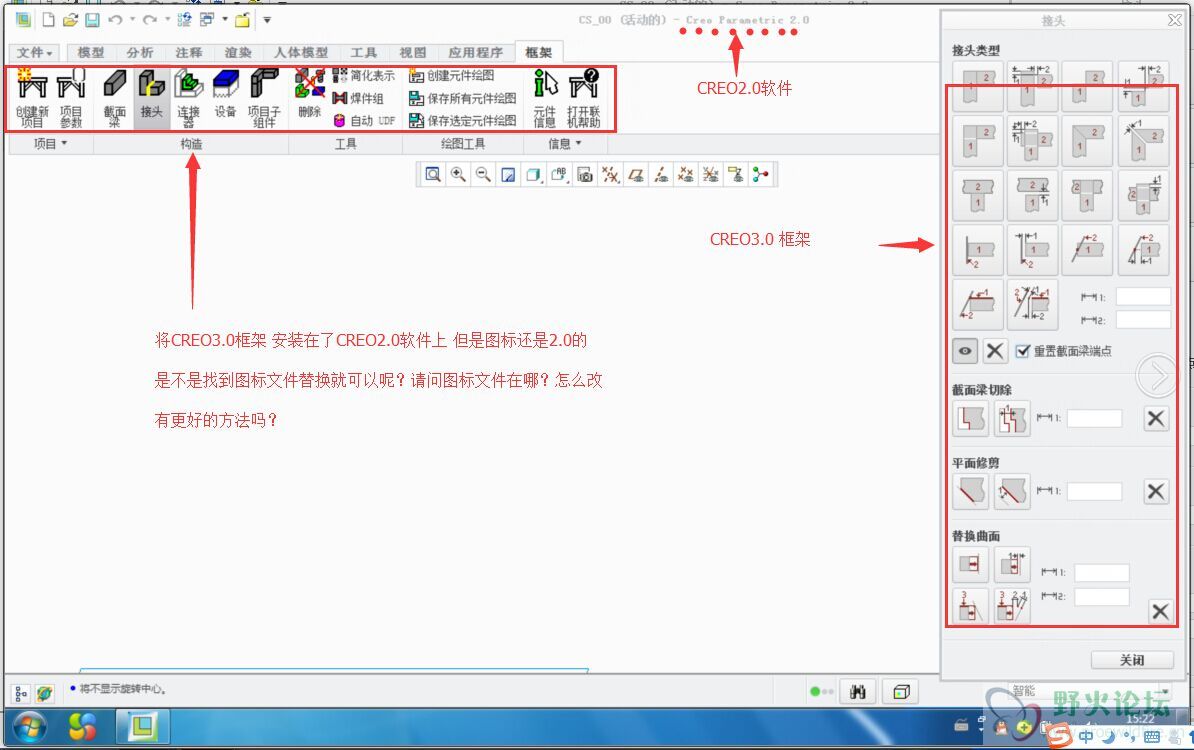The image size is (1194, 750).
Task: Click X button in 平面修剪 section
Action: click(x=1156, y=492)
